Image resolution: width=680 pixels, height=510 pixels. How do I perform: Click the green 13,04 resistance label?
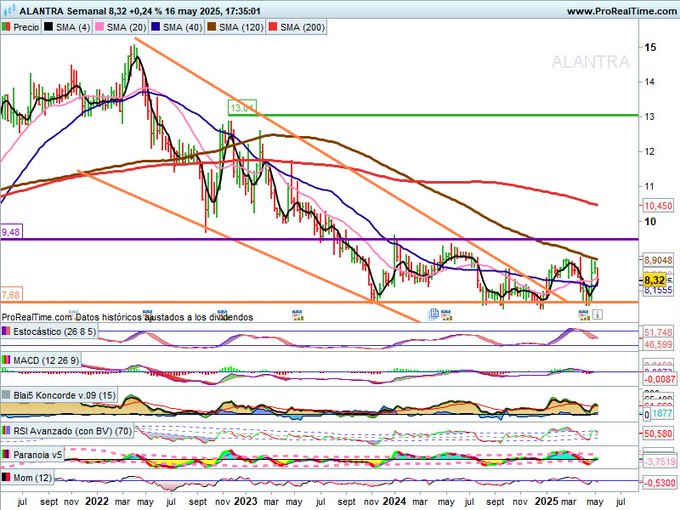coord(242,108)
